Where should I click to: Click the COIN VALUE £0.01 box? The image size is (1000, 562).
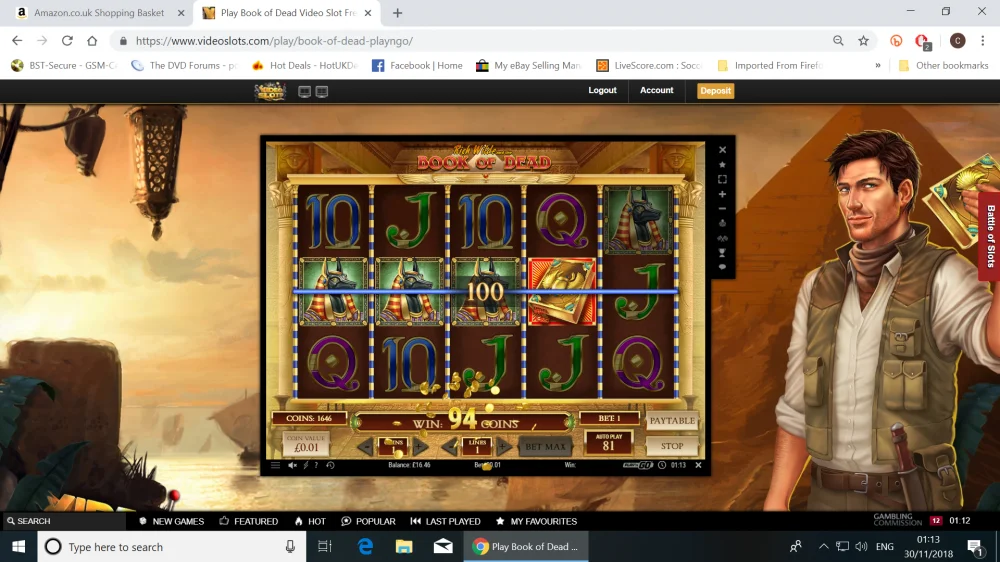(x=306, y=443)
